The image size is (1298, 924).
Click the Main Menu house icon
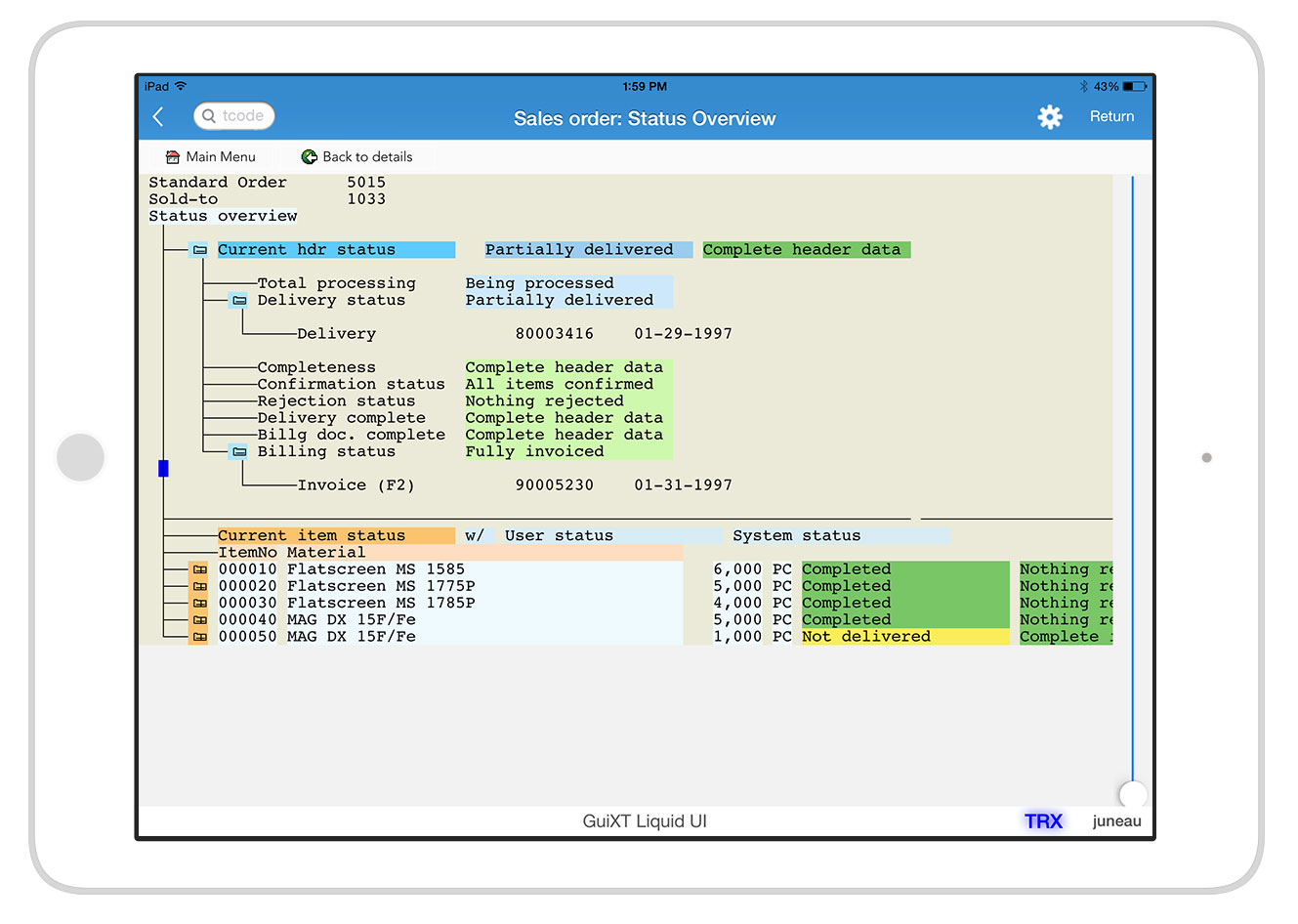pos(173,157)
